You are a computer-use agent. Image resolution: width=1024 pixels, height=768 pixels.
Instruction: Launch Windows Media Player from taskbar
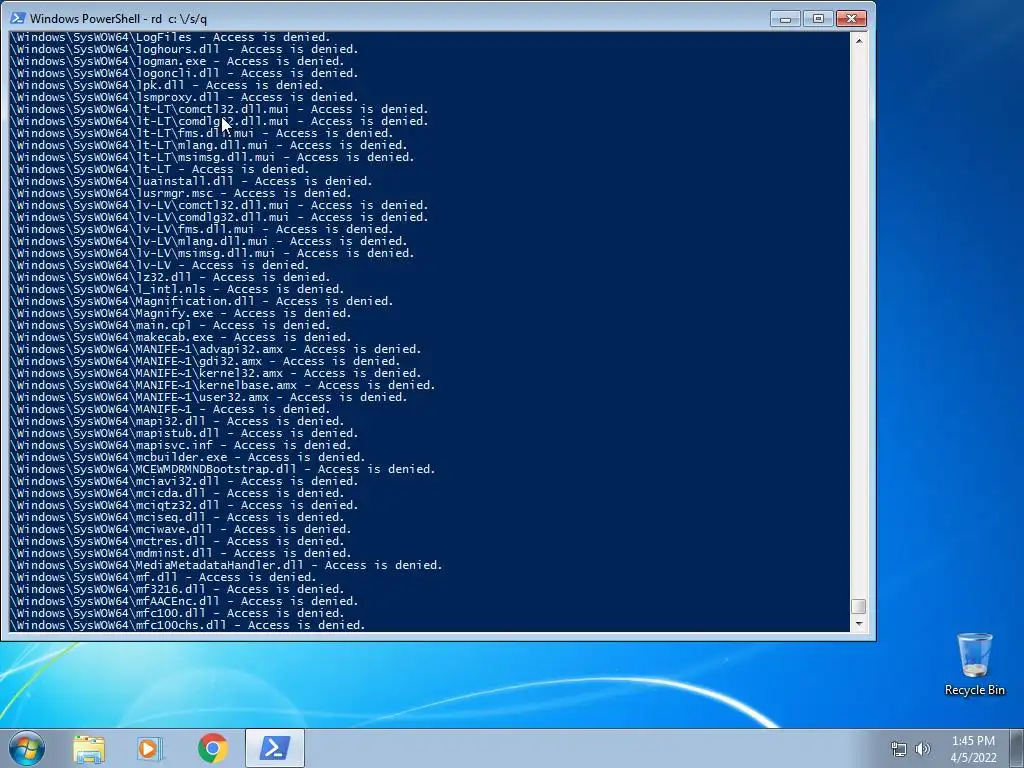[150, 749]
